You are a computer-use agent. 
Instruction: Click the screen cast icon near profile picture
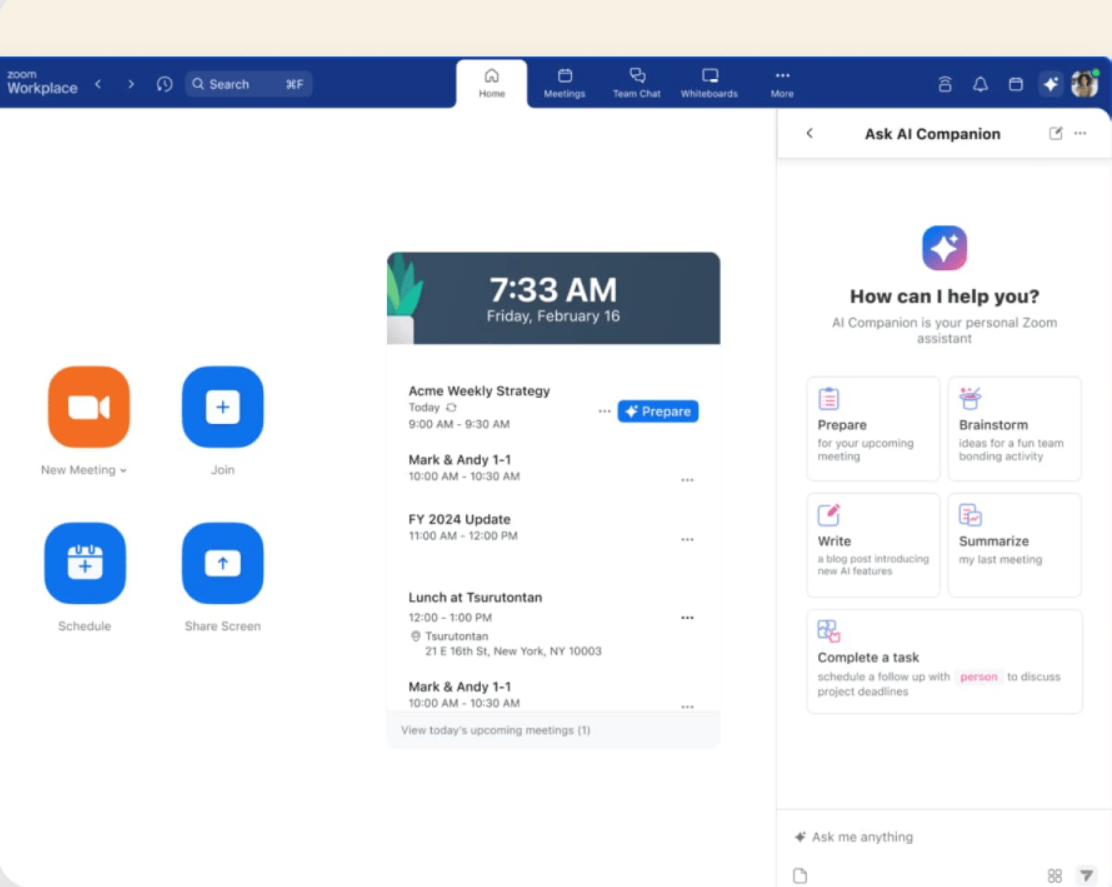point(944,84)
